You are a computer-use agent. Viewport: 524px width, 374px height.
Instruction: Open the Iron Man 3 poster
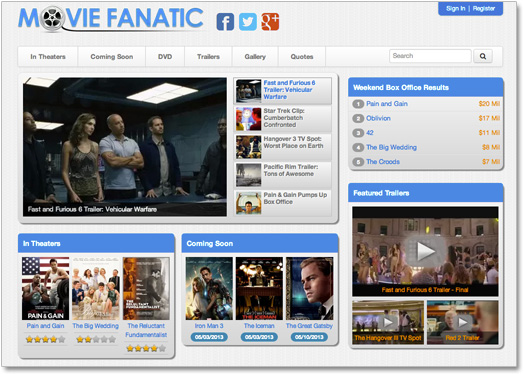point(209,288)
